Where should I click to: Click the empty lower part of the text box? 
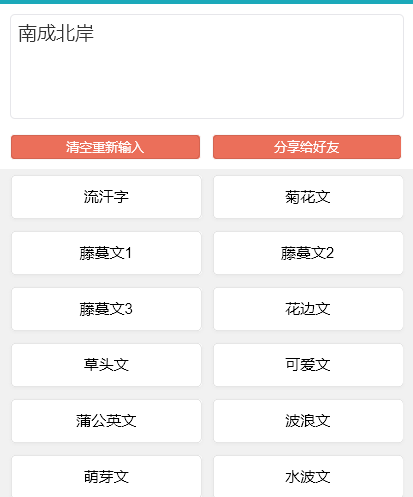[x=207, y=90]
